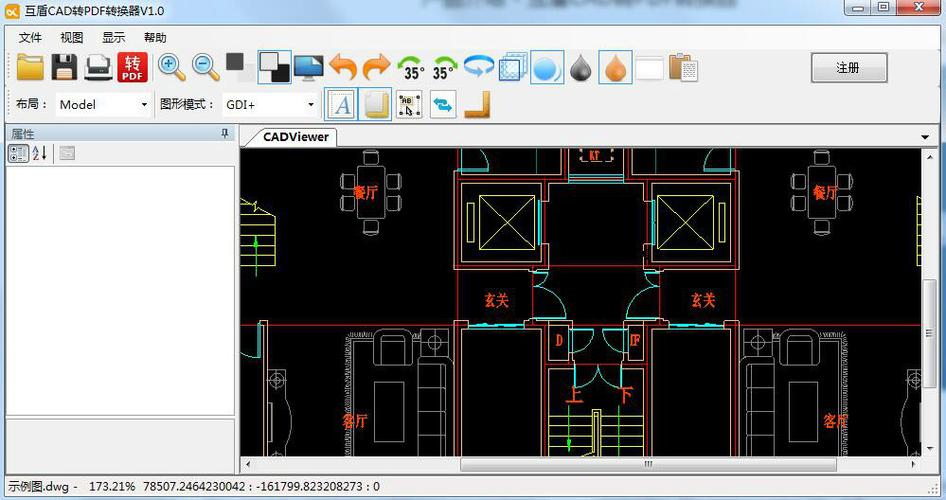Pin the 属性 panel

pyautogui.click(x=224, y=133)
